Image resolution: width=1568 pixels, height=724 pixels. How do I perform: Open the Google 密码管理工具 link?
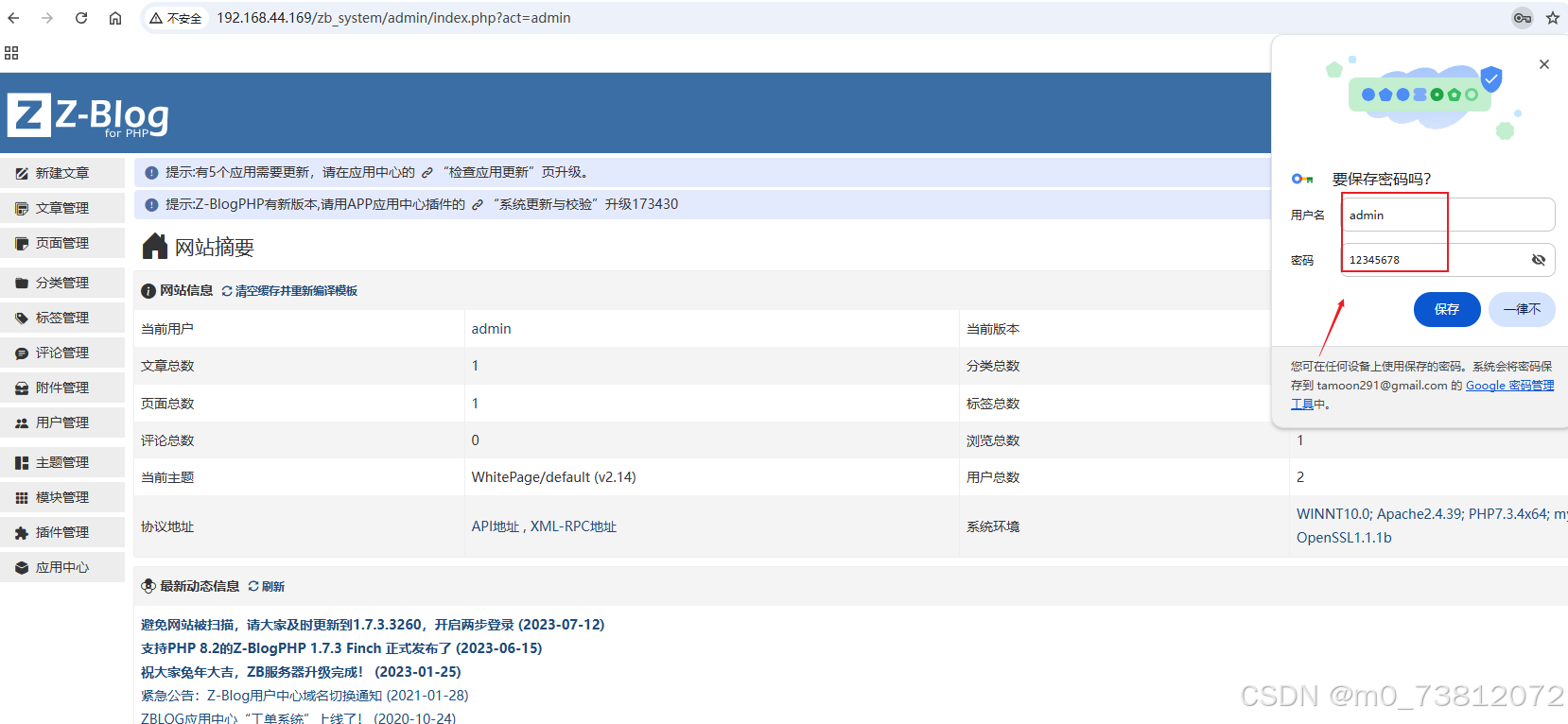[x=1509, y=386]
